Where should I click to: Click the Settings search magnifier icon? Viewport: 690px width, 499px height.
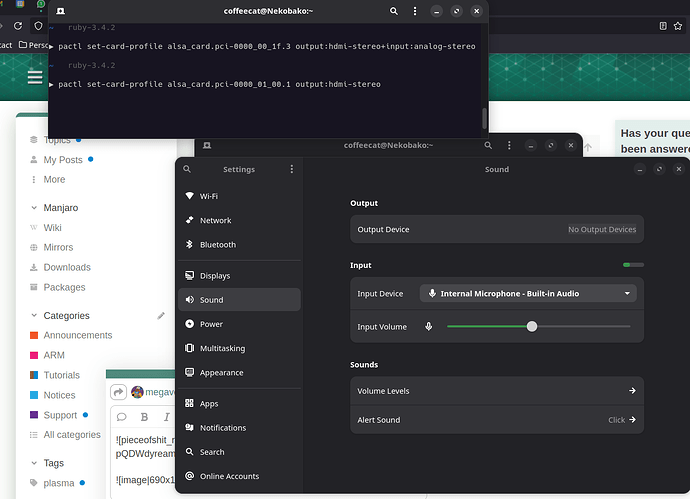187,169
